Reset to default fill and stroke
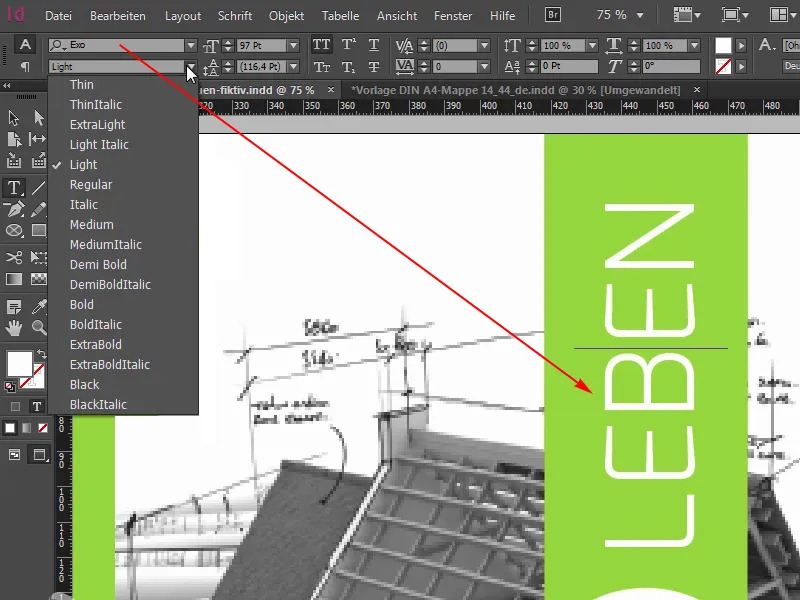Image resolution: width=800 pixels, height=600 pixels. [9, 387]
